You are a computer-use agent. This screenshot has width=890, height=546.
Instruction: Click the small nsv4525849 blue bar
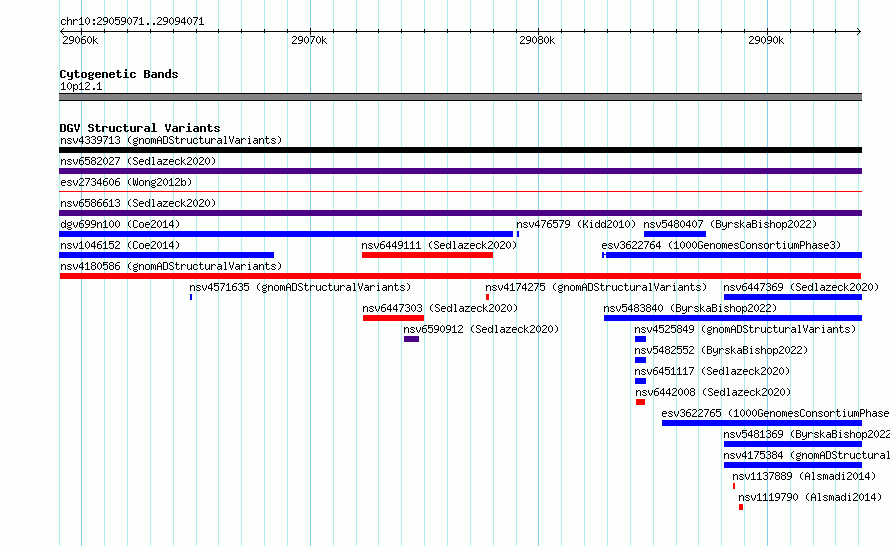tap(640, 339)
